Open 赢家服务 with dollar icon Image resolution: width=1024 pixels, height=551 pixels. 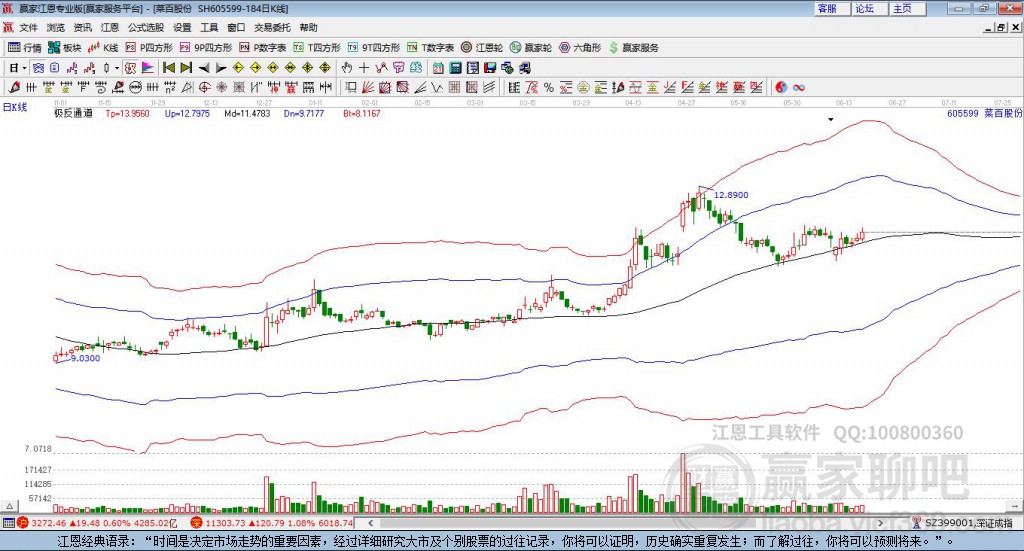pos(634,48)
